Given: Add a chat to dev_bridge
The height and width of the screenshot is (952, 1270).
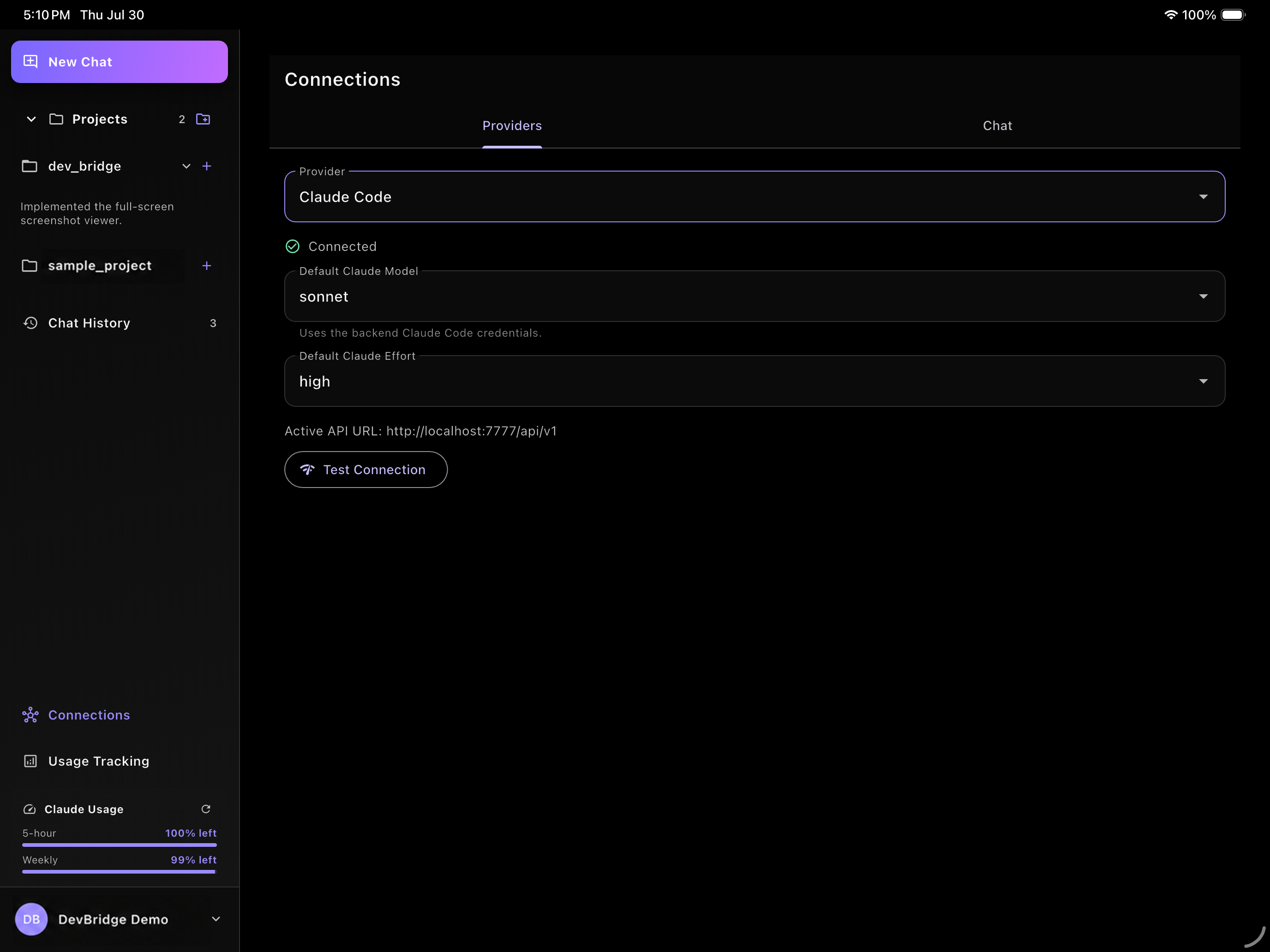Looking at the screenshot, I should pos(207,167).
